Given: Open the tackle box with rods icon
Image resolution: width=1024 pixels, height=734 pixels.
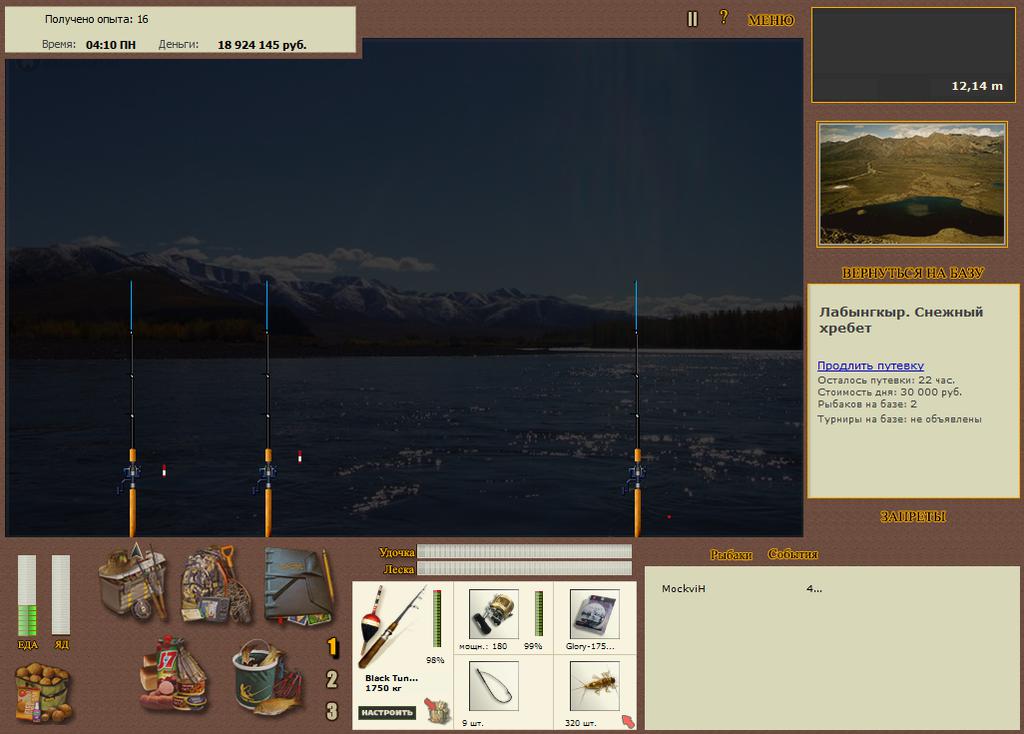Looking at the screenshot, I should point(134,581).
